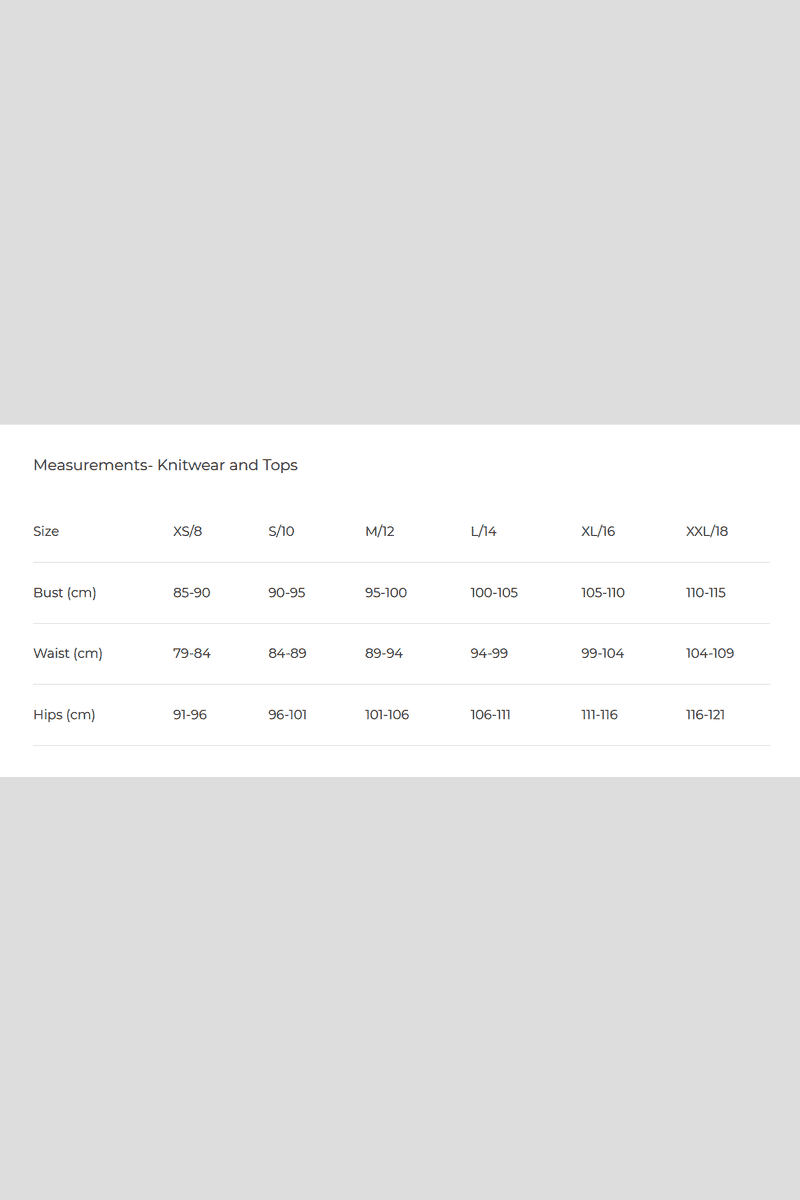Click hips measurement 111-116 cell
Image resolution: width=800 pixels, height=1200 pixels.
599,715
